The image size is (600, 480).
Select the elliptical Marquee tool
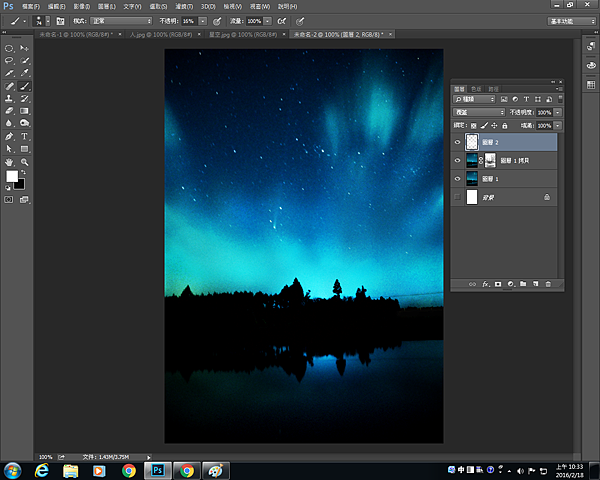[9, 48]
